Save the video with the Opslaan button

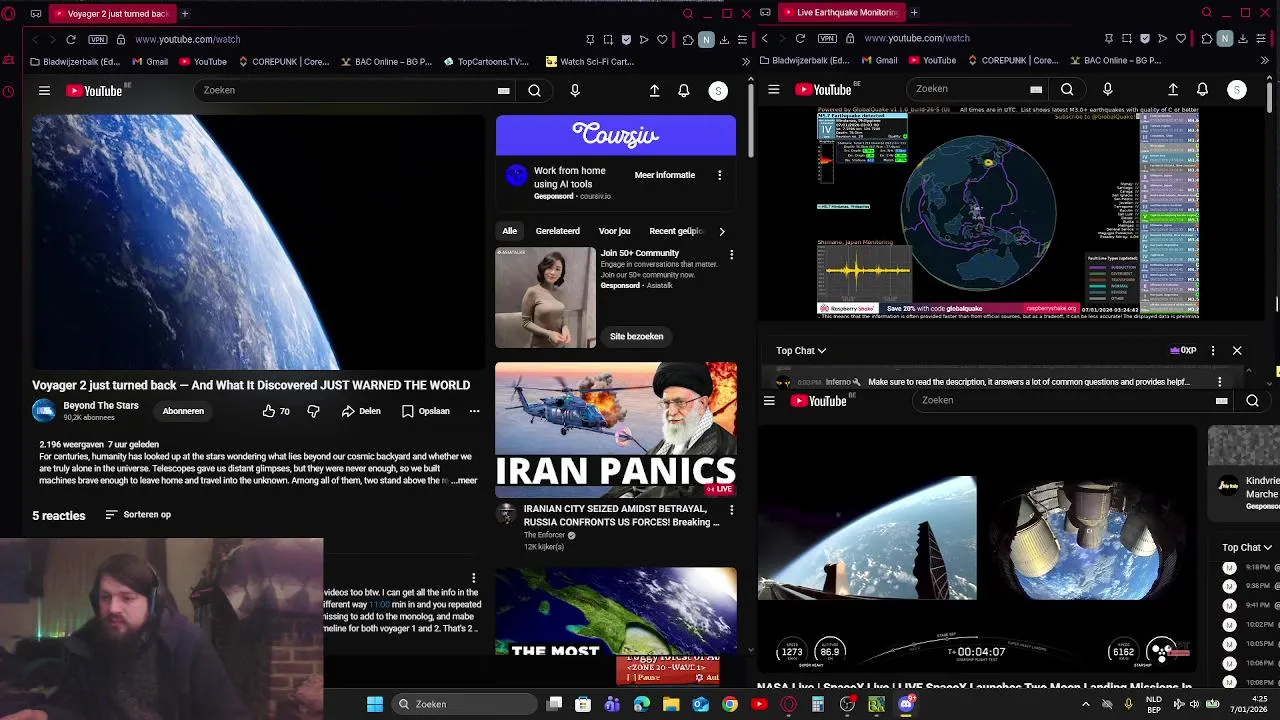pos(426,411)
